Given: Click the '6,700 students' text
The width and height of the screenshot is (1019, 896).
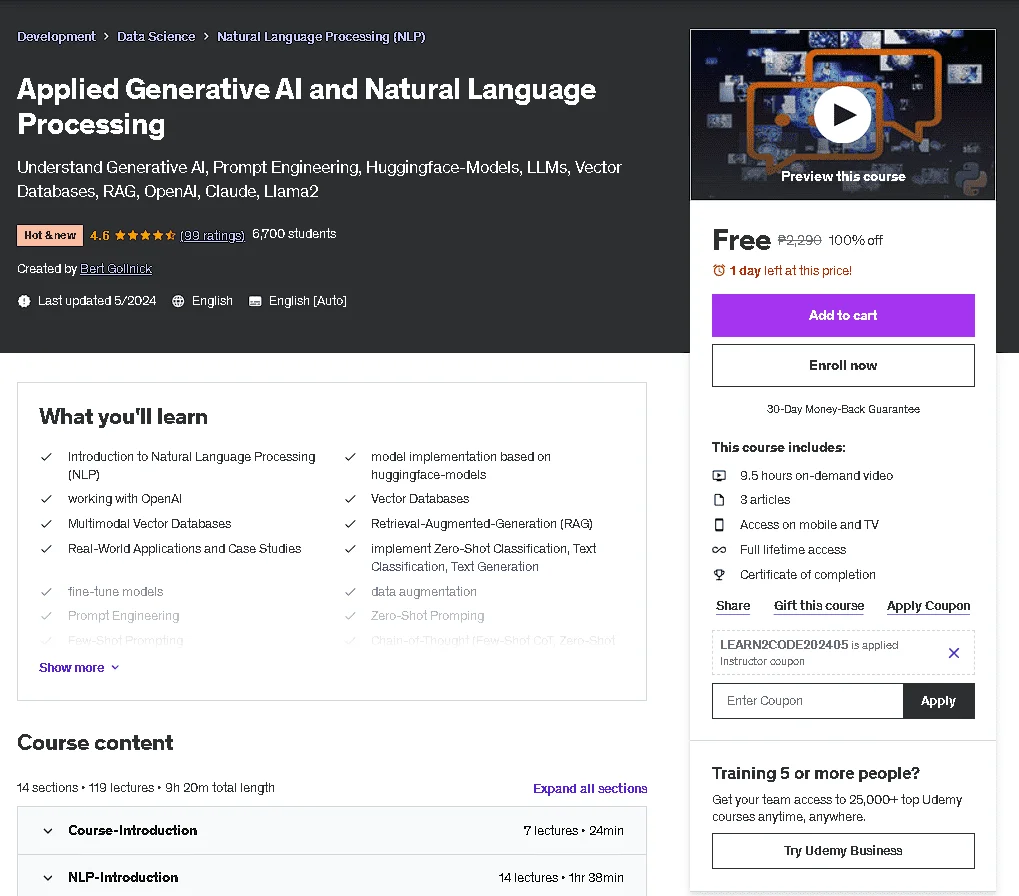Looking at the screenshot, I should pos(294,234).
